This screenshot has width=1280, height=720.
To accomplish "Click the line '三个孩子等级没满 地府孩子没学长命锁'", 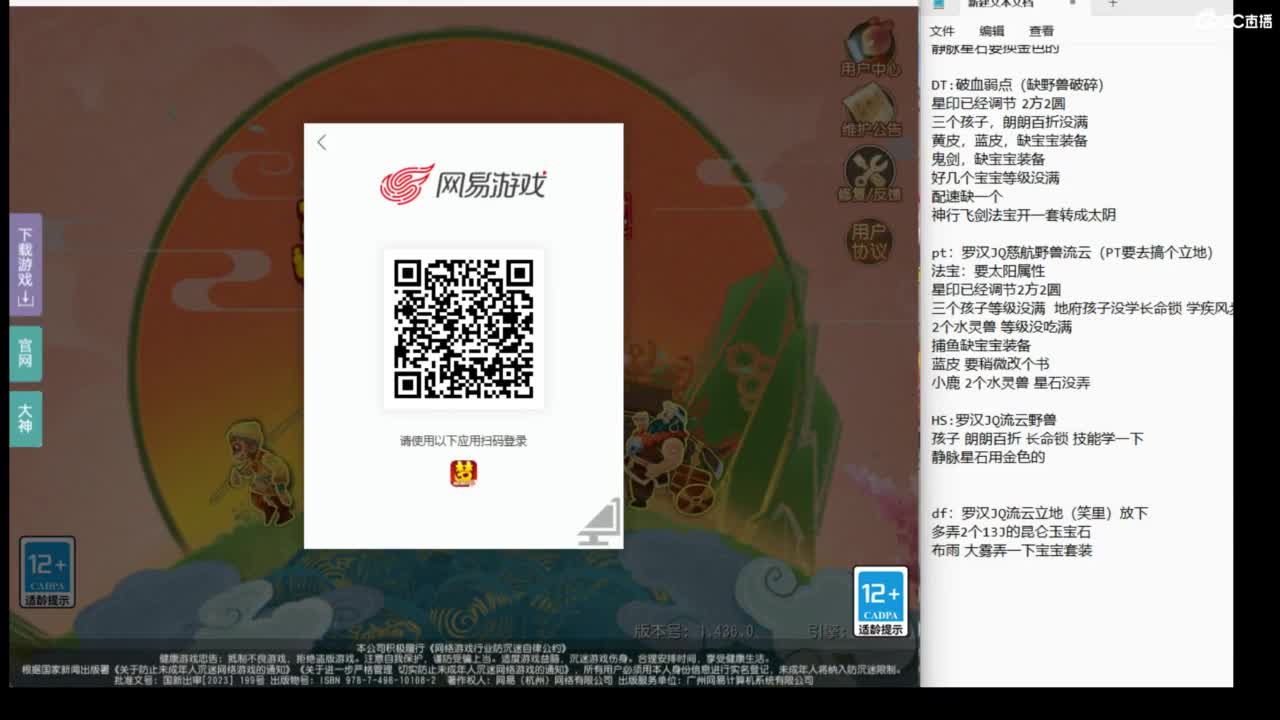I will (1082, 309).
